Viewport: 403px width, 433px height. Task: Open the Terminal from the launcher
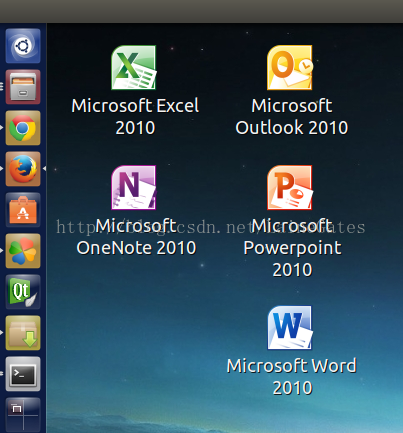click(23, 374)
